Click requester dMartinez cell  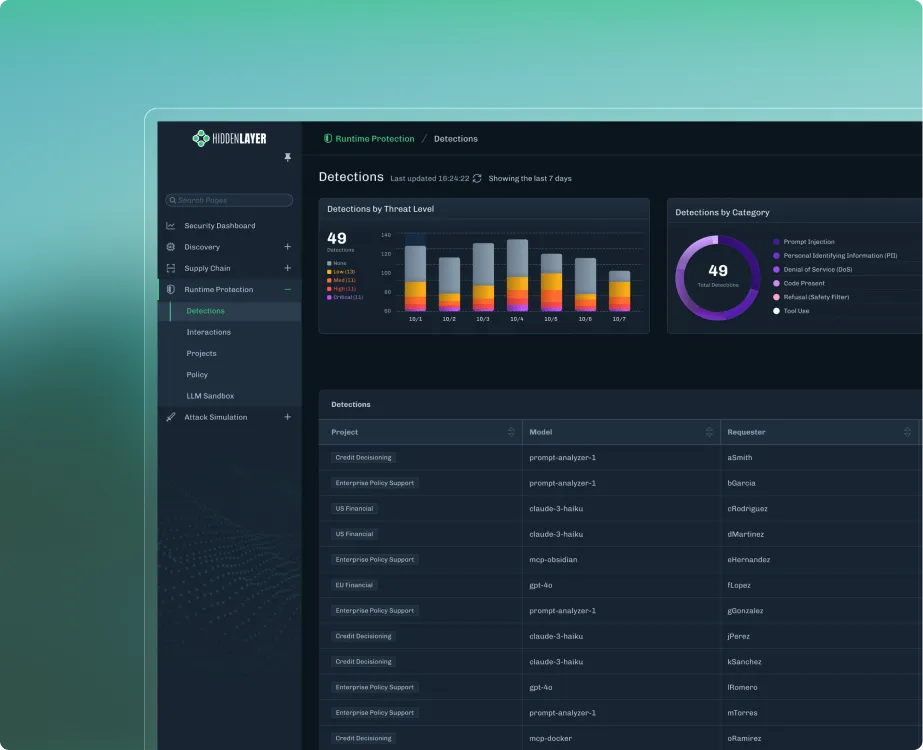(745, 534)
